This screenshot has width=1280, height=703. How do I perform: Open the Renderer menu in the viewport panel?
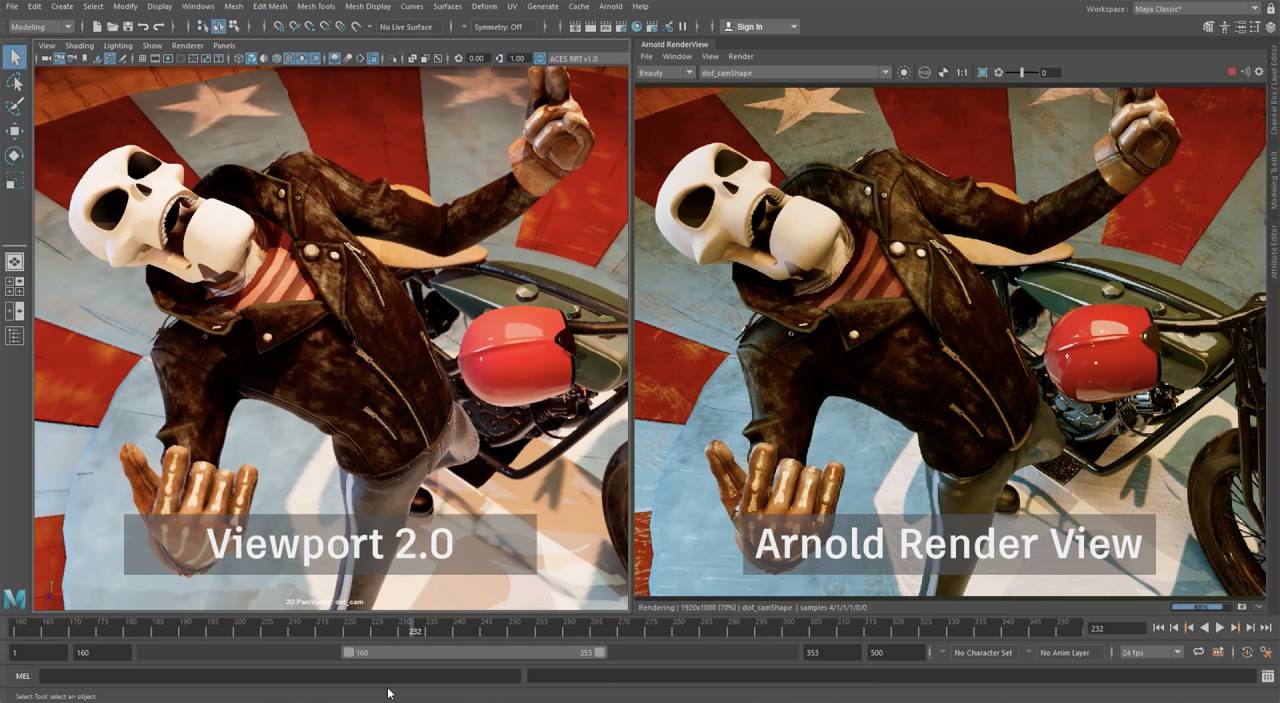[x=186, y=45]
